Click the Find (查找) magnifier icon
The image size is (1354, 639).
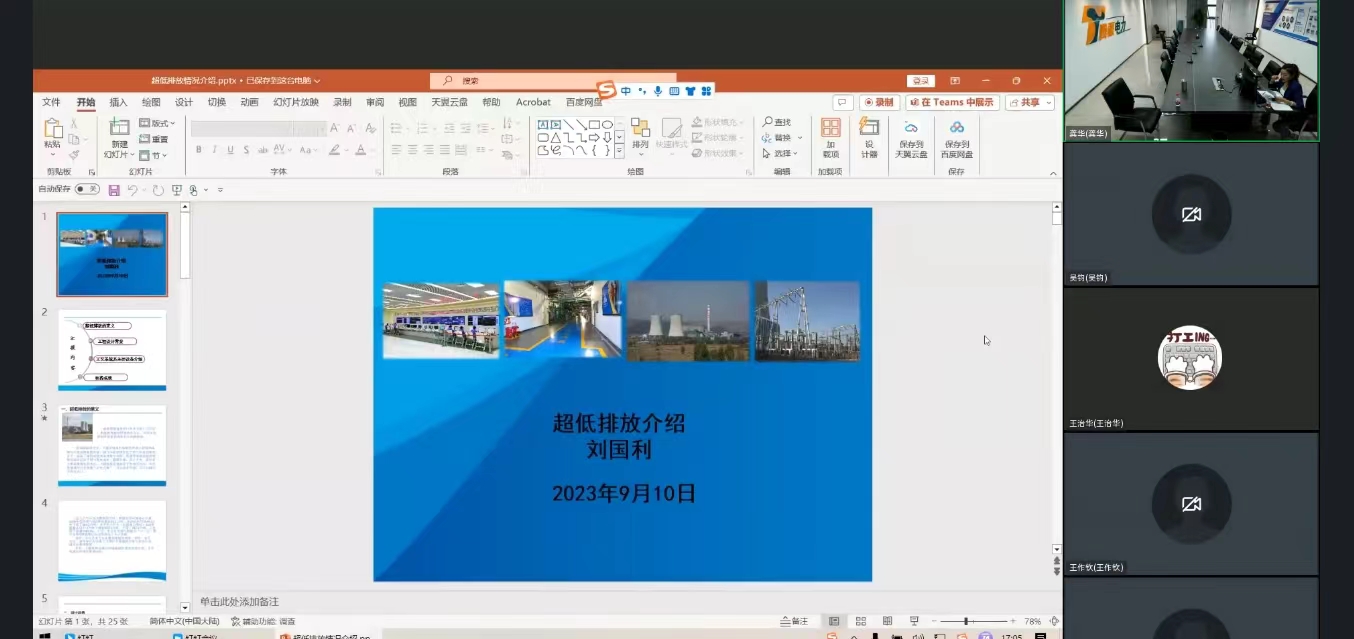[x=767, y=122]
